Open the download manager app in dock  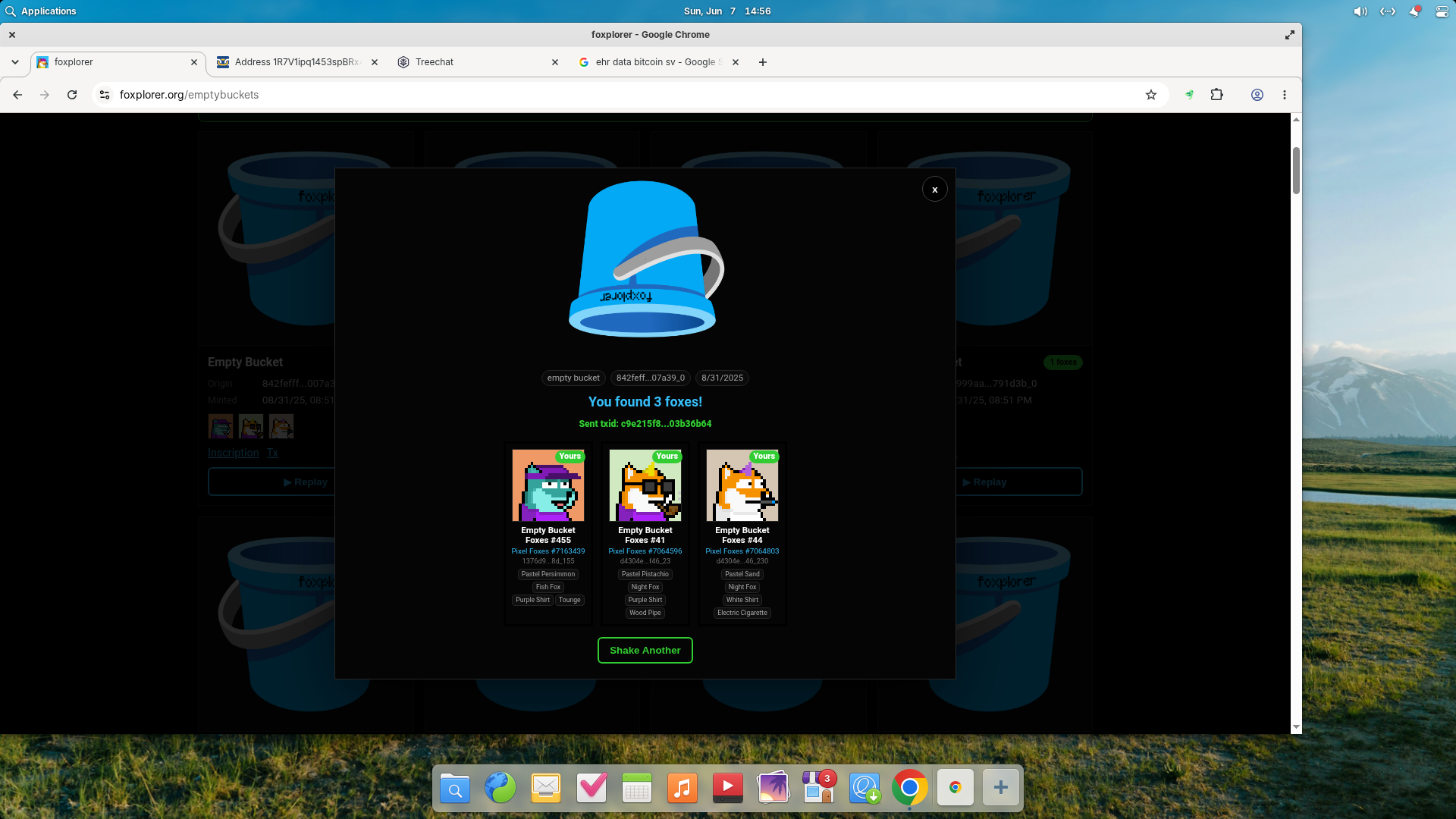point(864,789)
